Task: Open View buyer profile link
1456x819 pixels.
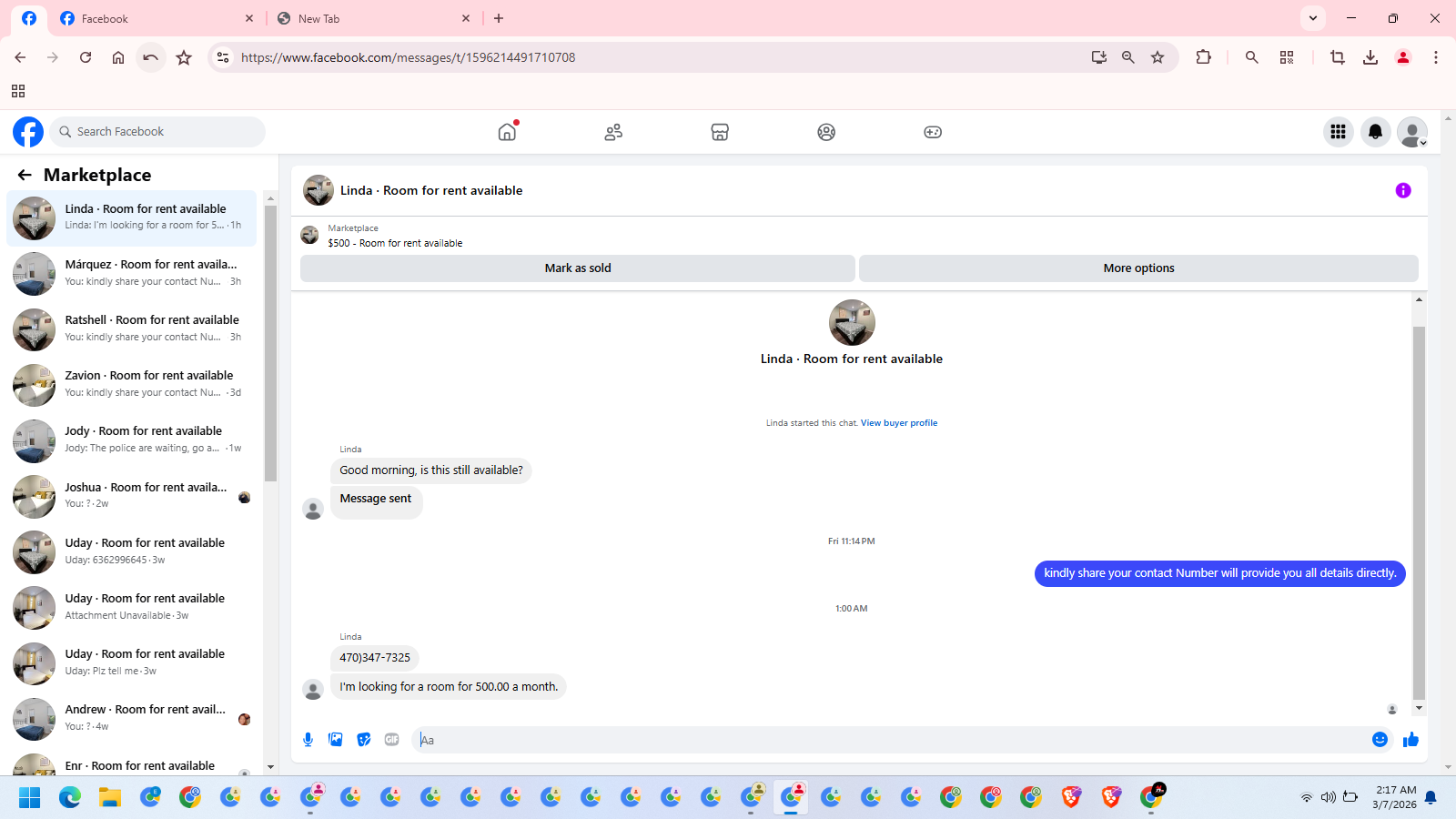Action: click(x=899, y=423)
